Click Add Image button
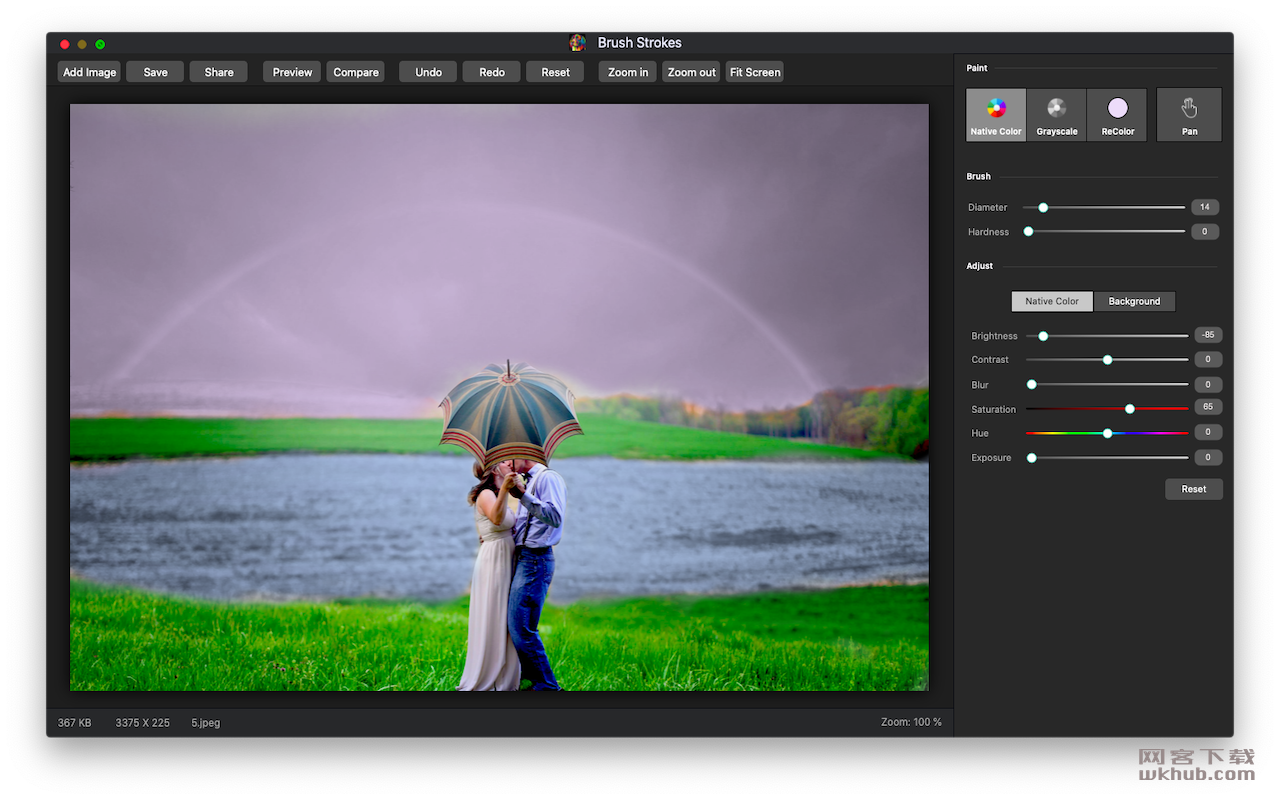Screen dimensions: 1280x800 click(89, 72)
